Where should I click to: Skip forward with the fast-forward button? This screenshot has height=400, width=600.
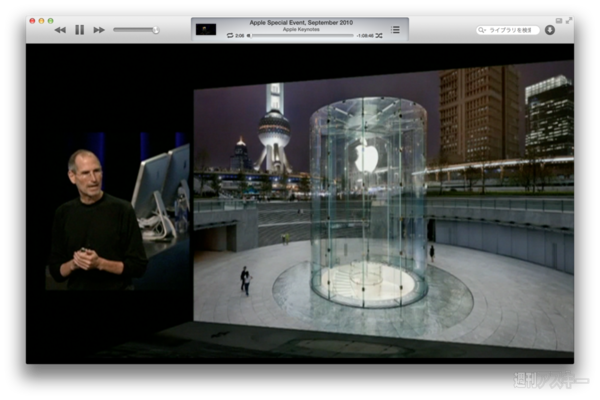point(99,30)
